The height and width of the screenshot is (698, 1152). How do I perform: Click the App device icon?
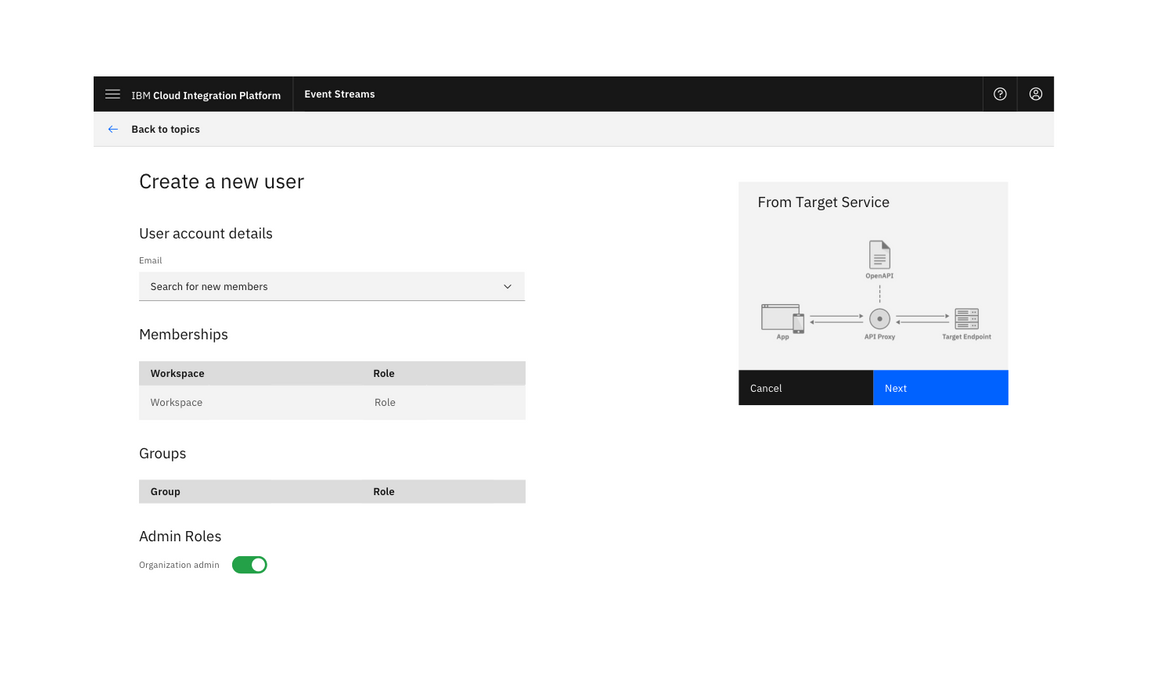coord(782,318)
